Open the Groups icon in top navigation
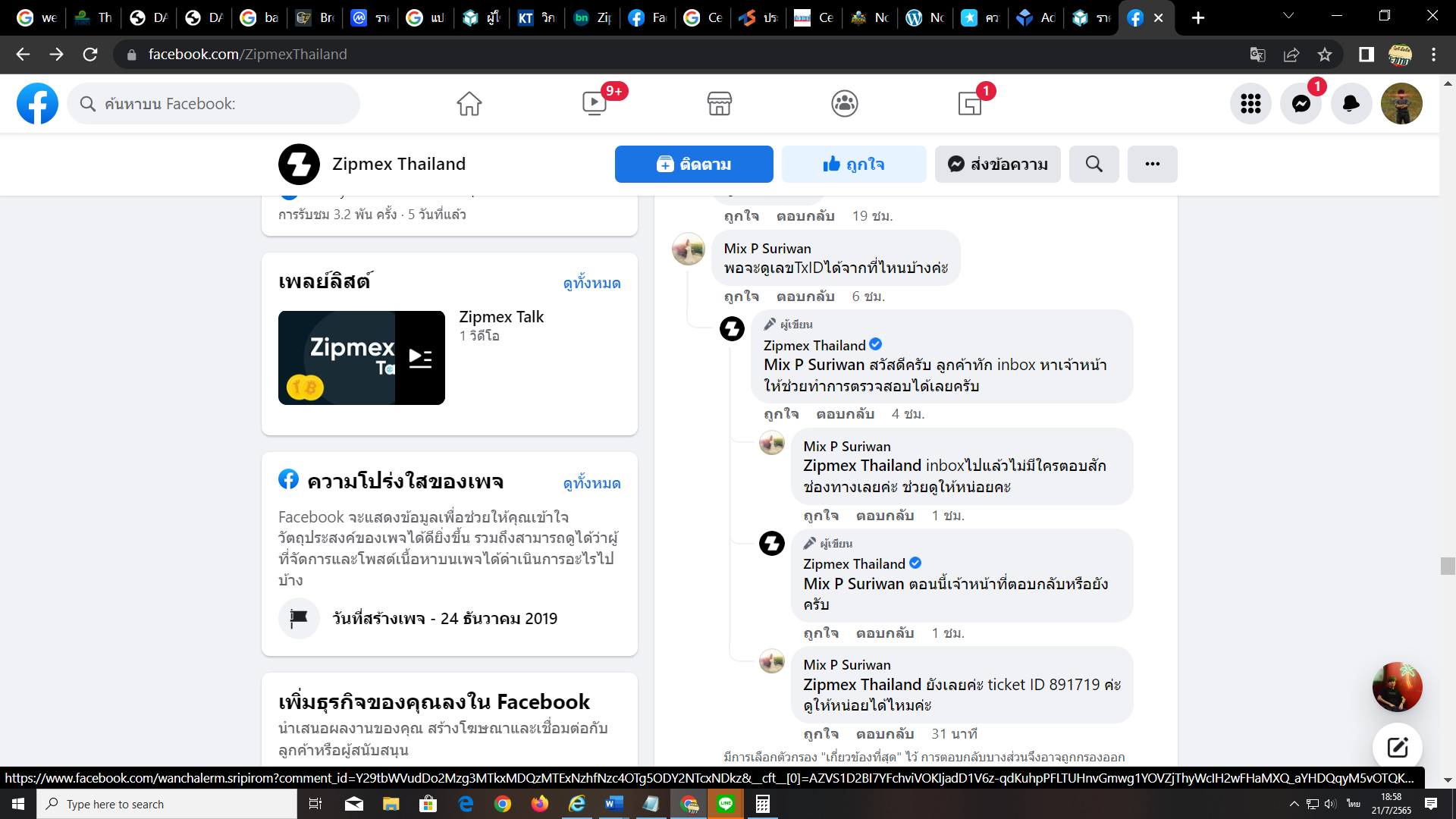The width and height of the screenshot is (1456, 819). (x=844, y=103)
